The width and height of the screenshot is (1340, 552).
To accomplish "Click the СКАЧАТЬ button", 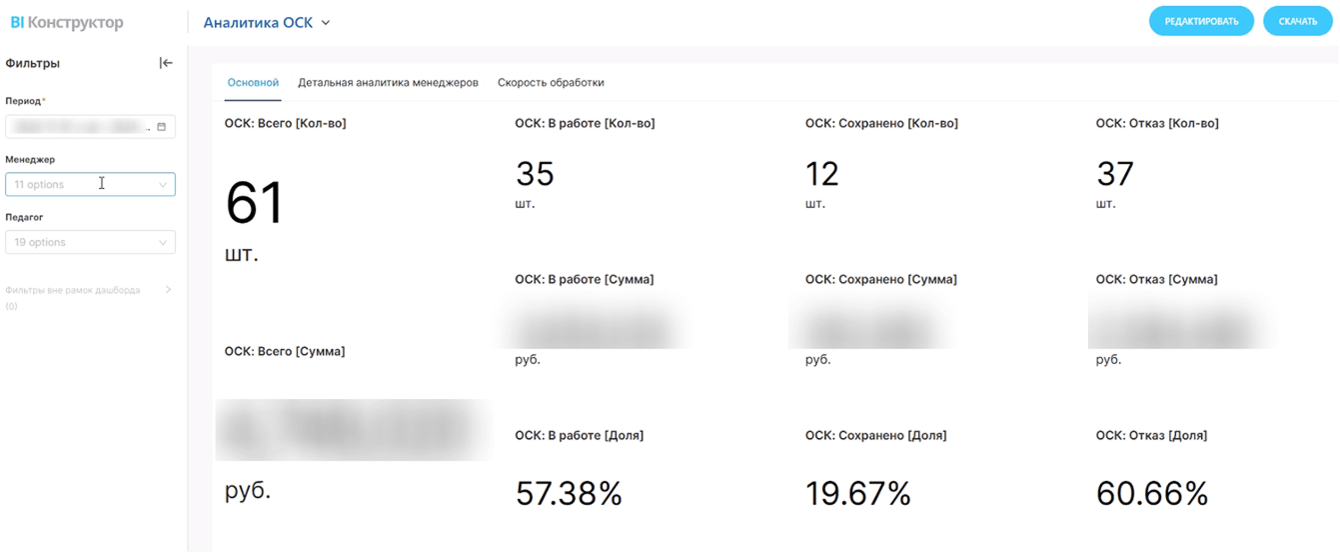I will pos(1297,21).
